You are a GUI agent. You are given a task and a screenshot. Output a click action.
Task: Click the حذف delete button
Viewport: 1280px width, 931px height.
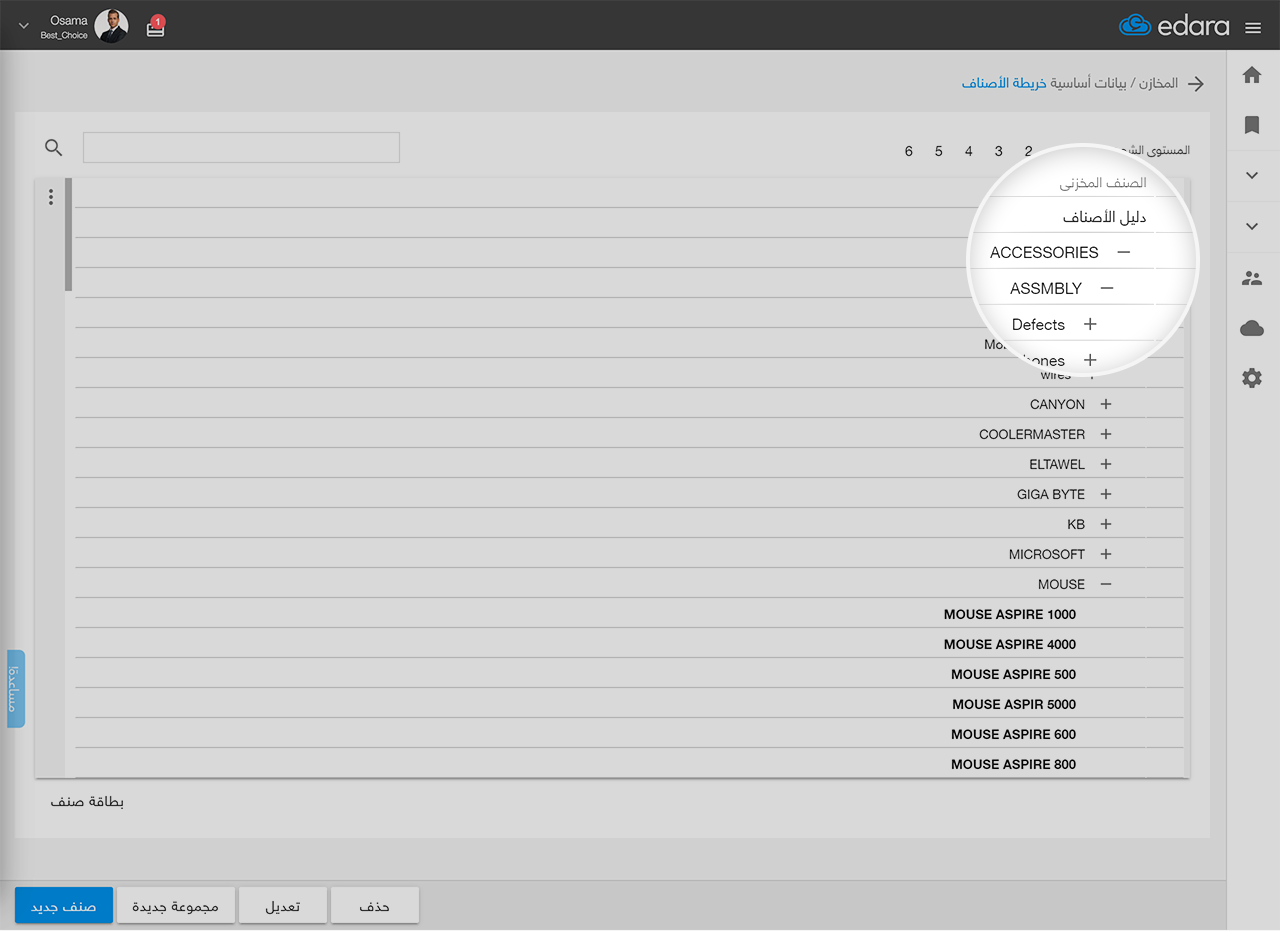click(375, 906)
